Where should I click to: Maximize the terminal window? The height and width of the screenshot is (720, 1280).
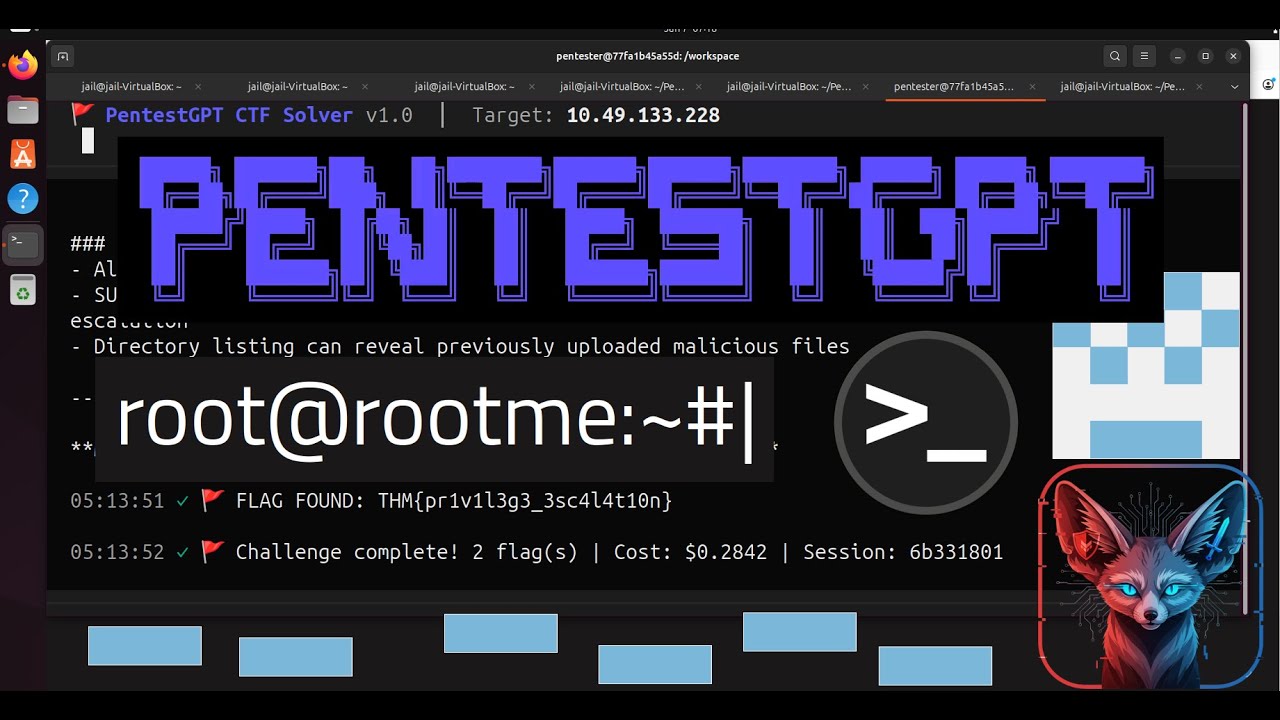coord(1206,56)
